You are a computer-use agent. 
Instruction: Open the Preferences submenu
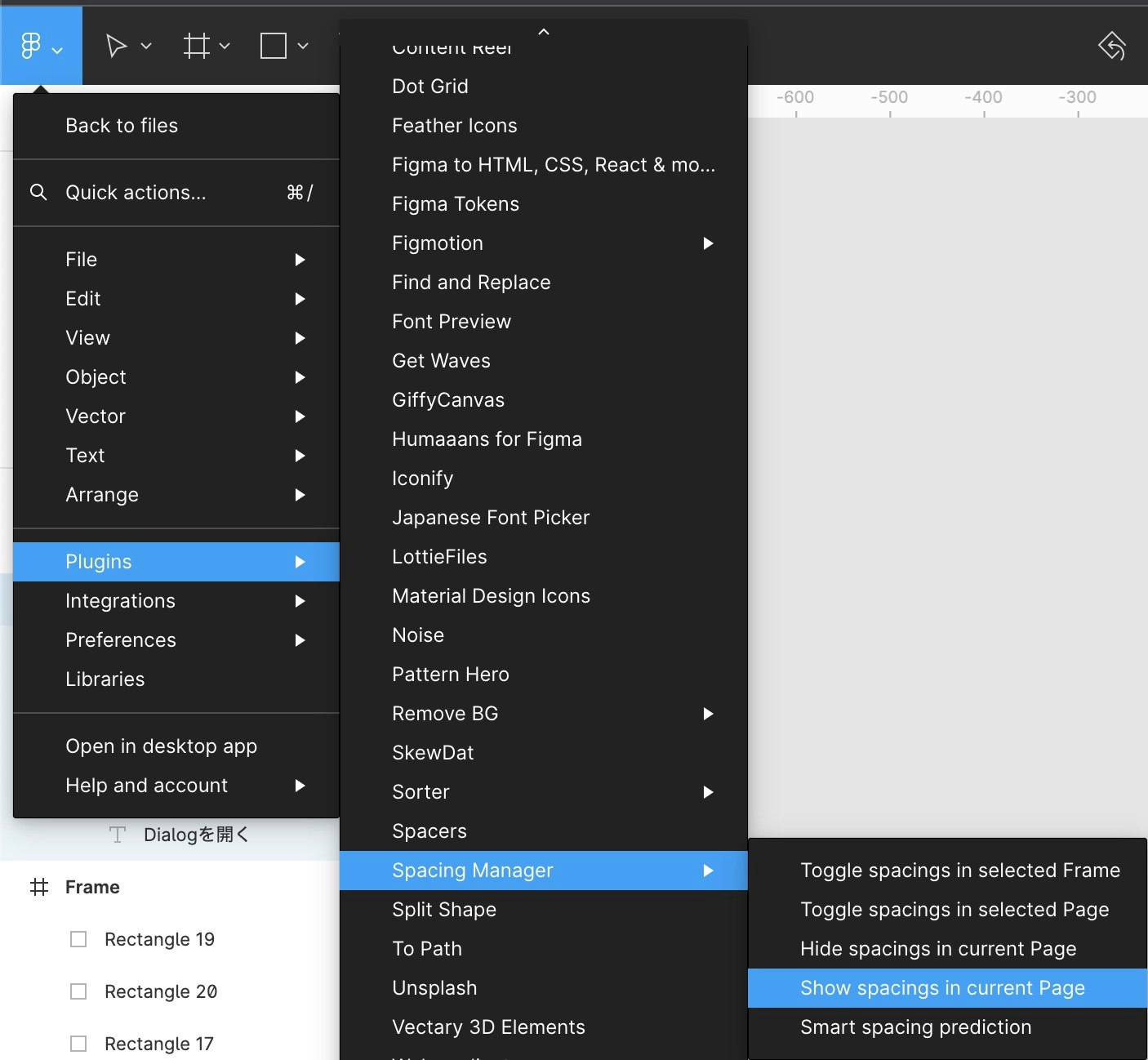(176, 640)
